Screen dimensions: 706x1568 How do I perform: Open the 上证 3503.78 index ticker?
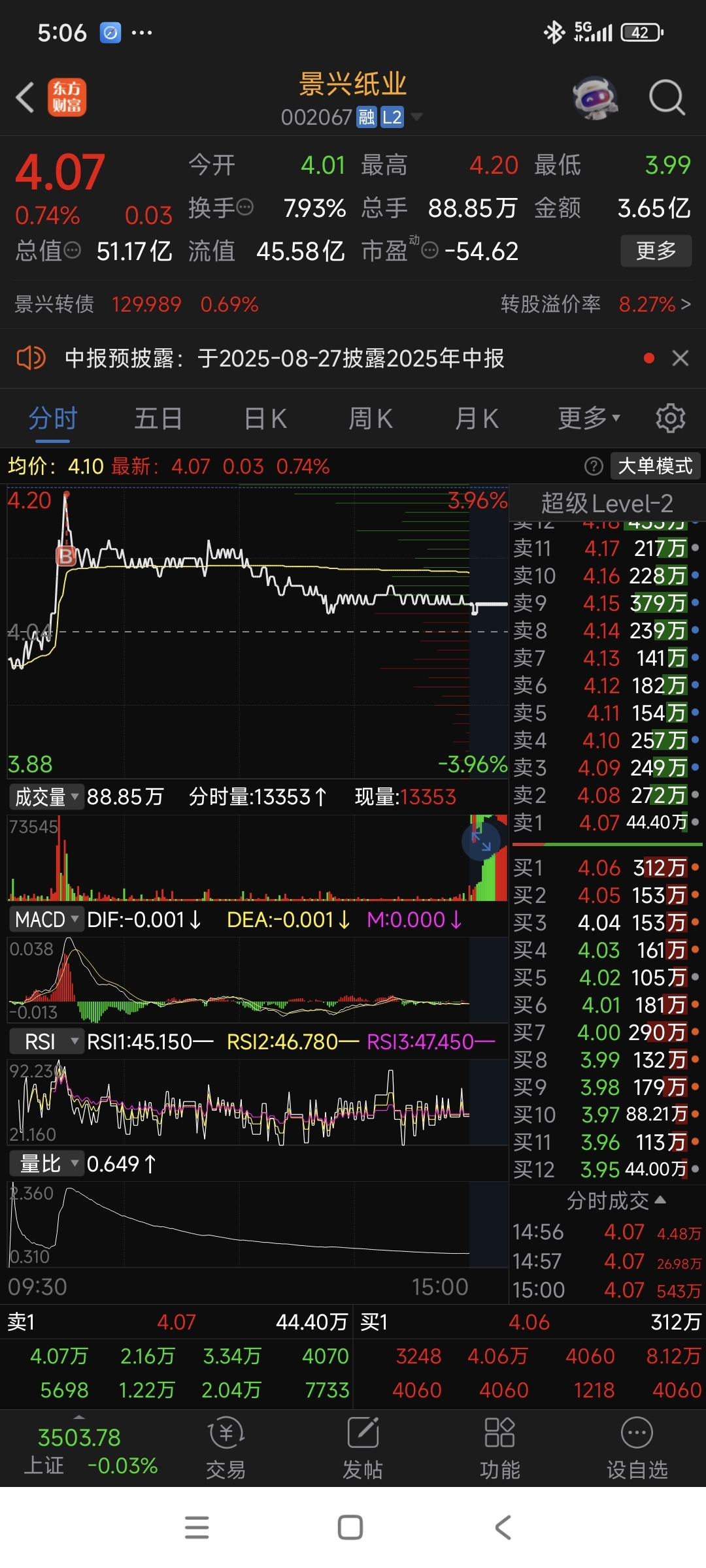(91, 1452)
